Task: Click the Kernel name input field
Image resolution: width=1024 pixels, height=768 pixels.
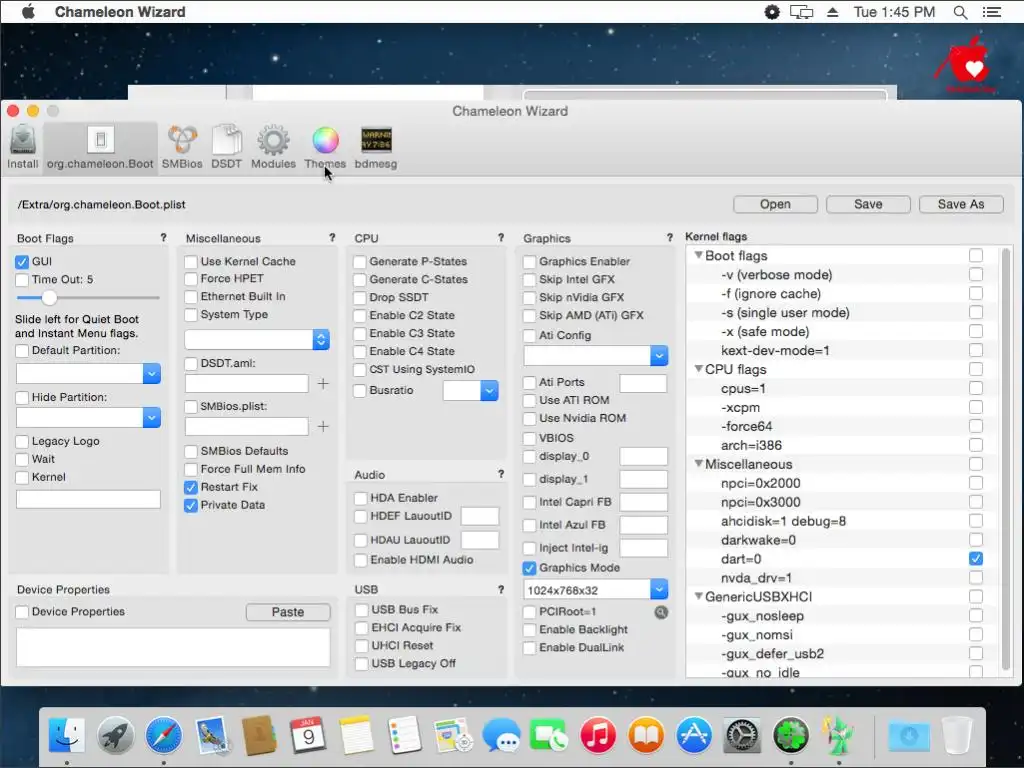Action: 88,500
